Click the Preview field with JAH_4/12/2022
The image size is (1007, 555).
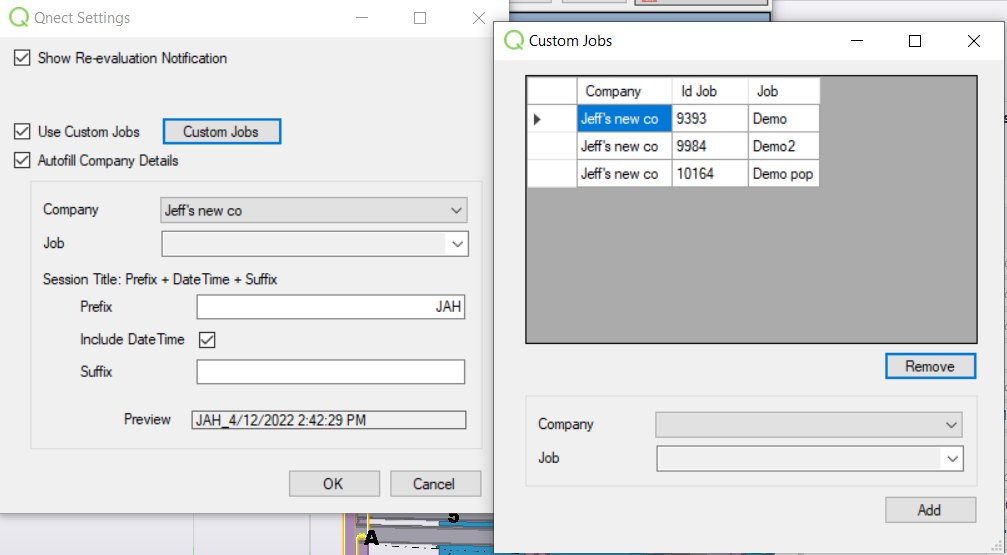click(x=329, y=420)
